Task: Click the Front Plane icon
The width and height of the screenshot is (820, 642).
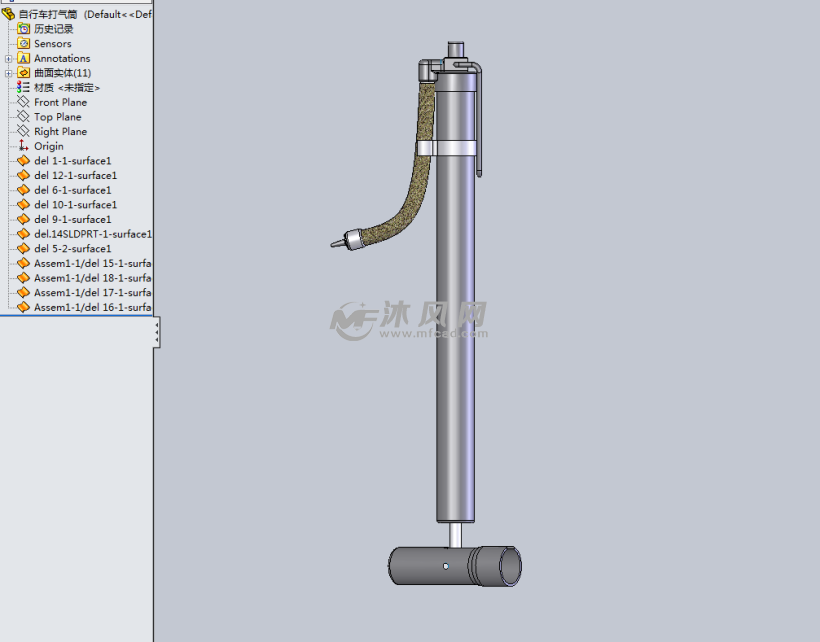Action: click(x=24, y=102)
